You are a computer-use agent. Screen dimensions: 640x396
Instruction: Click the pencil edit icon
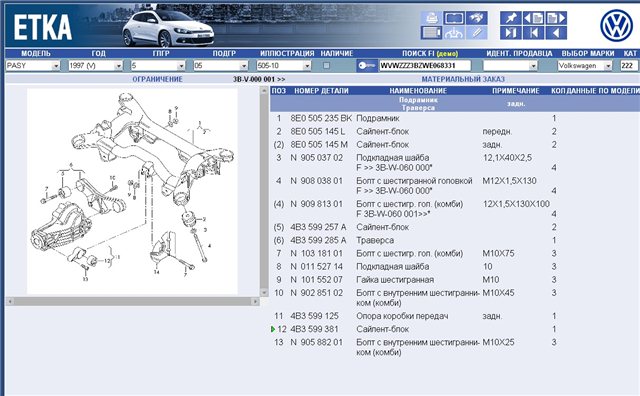click(477, 33)
